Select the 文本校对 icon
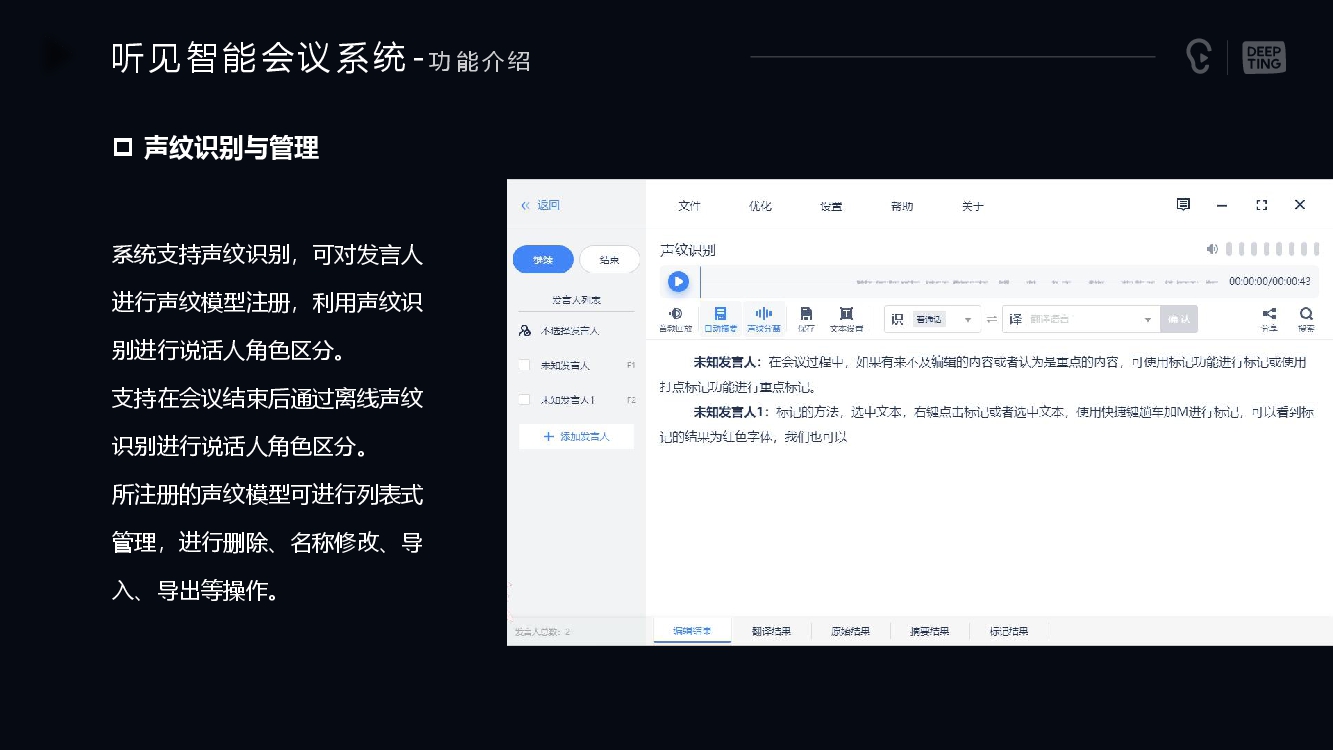The height and width of the screenshot is (750, 1333). (845, 318)
